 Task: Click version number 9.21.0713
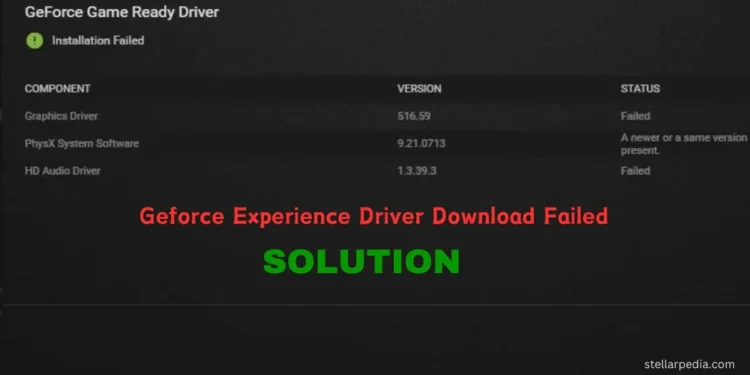421,143
